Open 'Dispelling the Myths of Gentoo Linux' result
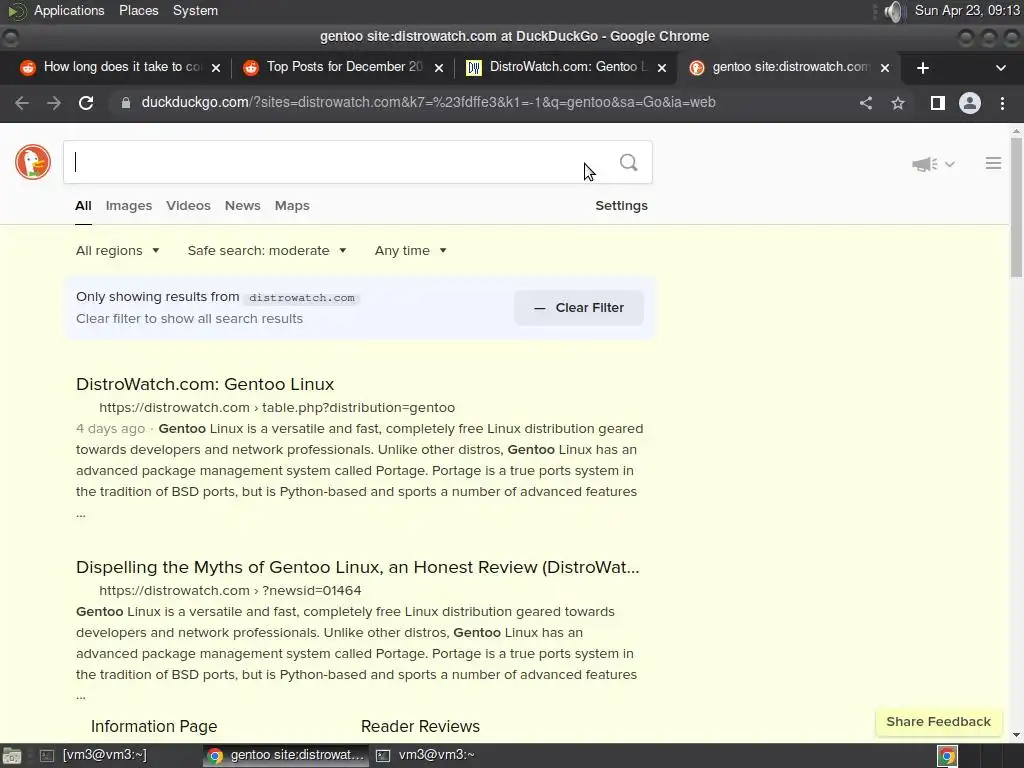 click(357, 567)
